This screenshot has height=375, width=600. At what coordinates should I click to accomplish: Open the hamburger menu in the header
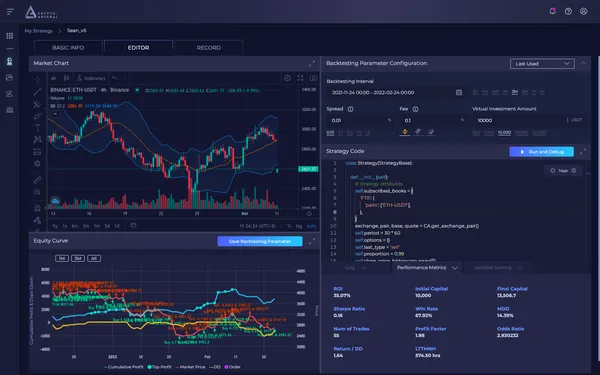click(10, 12)
